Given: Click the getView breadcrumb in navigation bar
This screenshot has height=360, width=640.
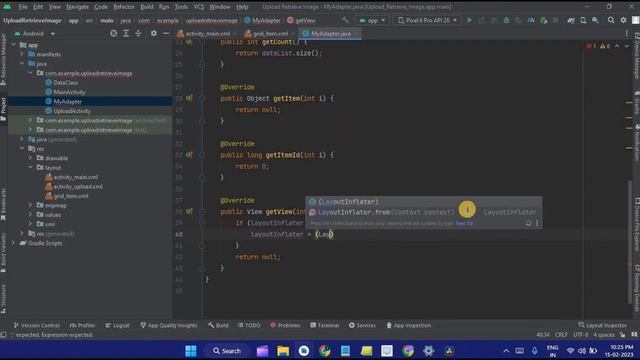Looking at the screenshot, I should pyautogui.click(x=302, y=20).
